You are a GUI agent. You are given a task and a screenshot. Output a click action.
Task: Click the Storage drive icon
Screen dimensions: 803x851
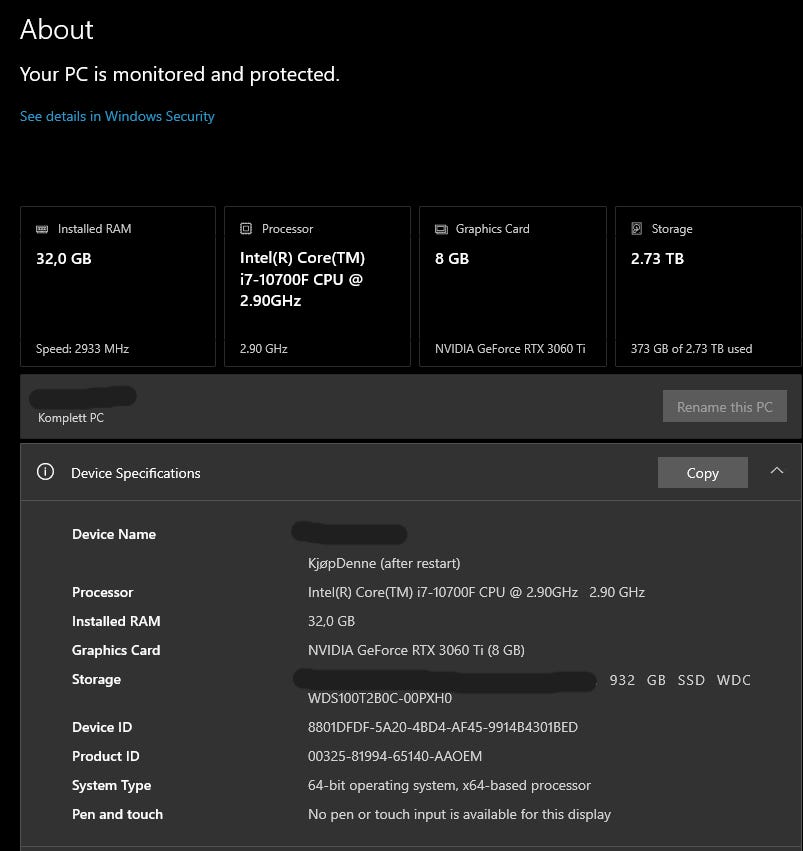pyautogui.click(x=637, y=229)
